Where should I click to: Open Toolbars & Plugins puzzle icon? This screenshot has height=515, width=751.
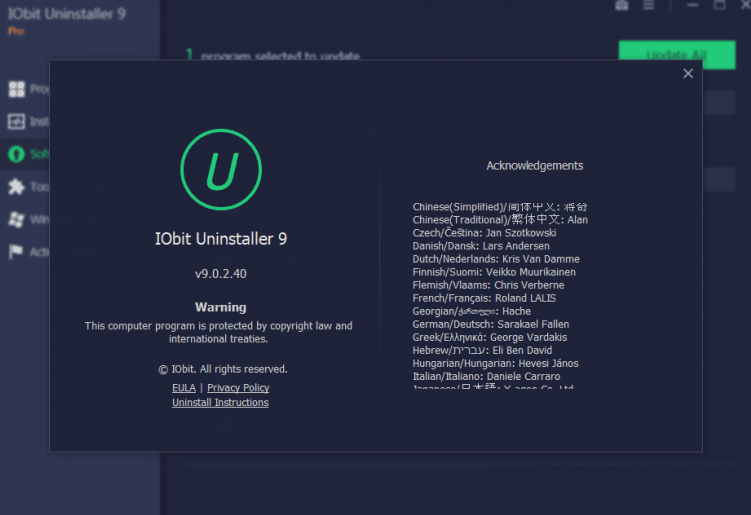click(x=16, y=187)
